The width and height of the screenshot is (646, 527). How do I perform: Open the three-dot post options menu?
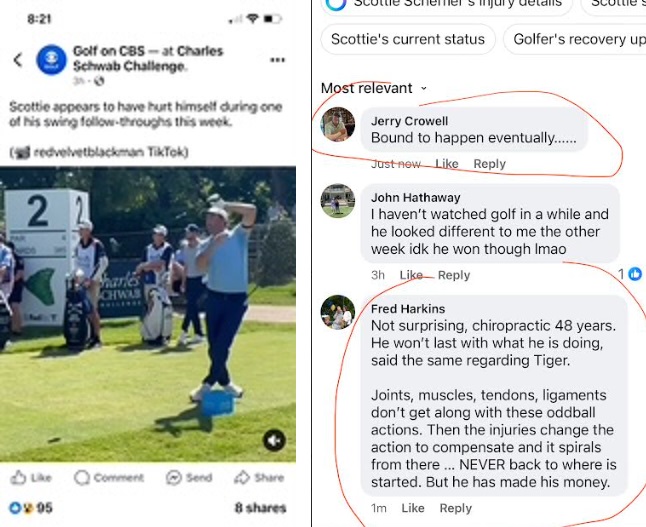click(278, 60)
